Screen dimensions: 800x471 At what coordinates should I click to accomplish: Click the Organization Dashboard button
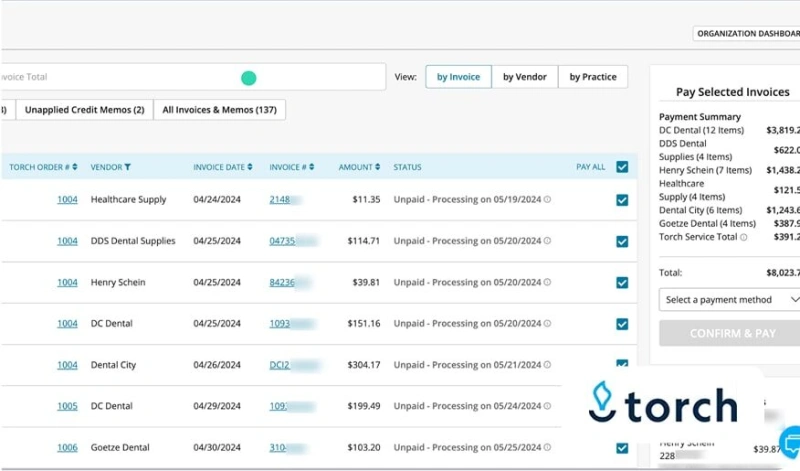click(746, 33)
